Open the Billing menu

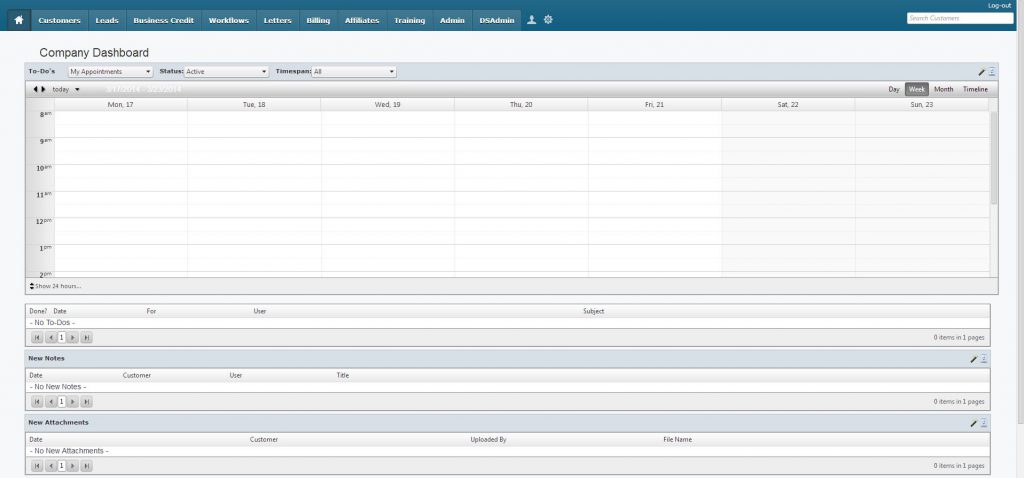(318, 20)
